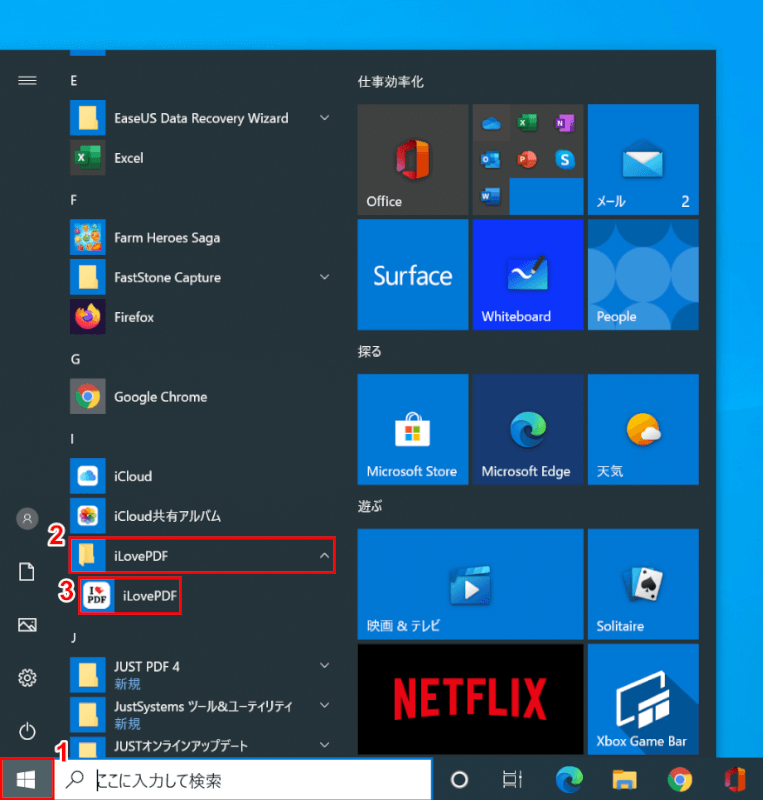Expand the FastStone Capture folder
763x800 pixels.
(324, 277)
